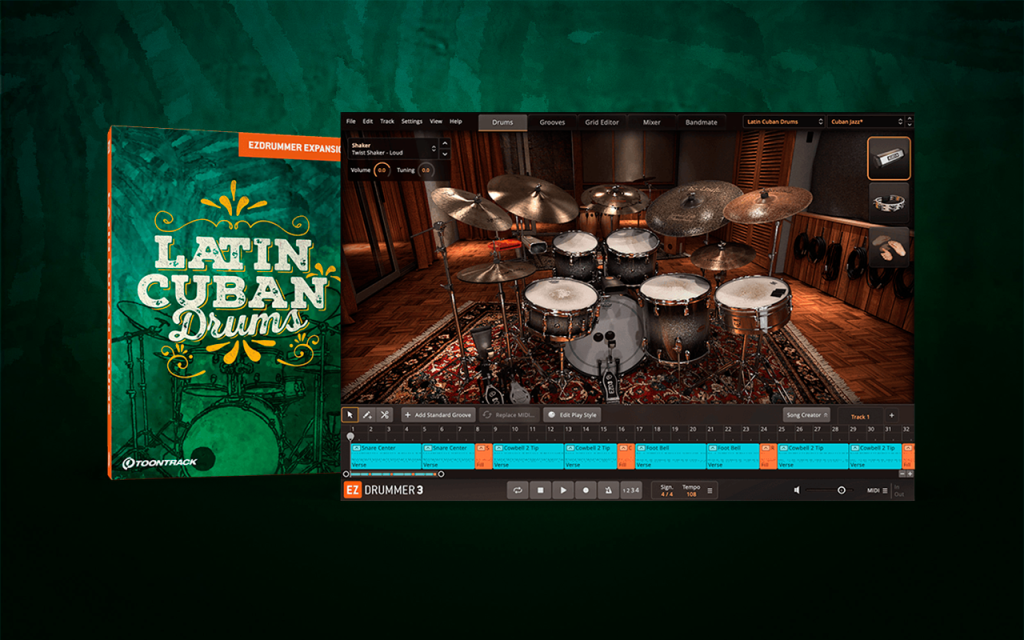The height and width of the screenshot is (640, 1024).
Task: Mute with the speaker icon
Action: coord(797,490)
